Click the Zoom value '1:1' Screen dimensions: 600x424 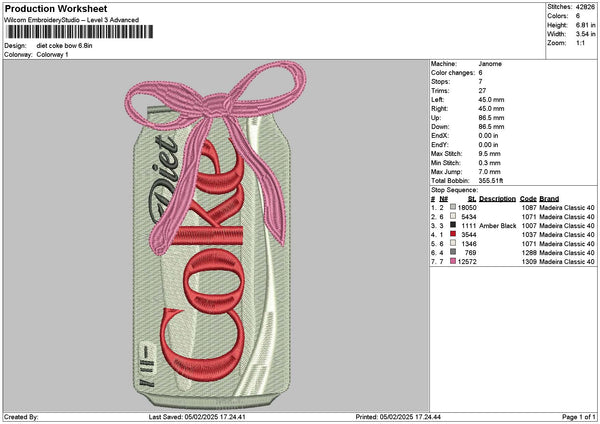click(x=580, y=43)
